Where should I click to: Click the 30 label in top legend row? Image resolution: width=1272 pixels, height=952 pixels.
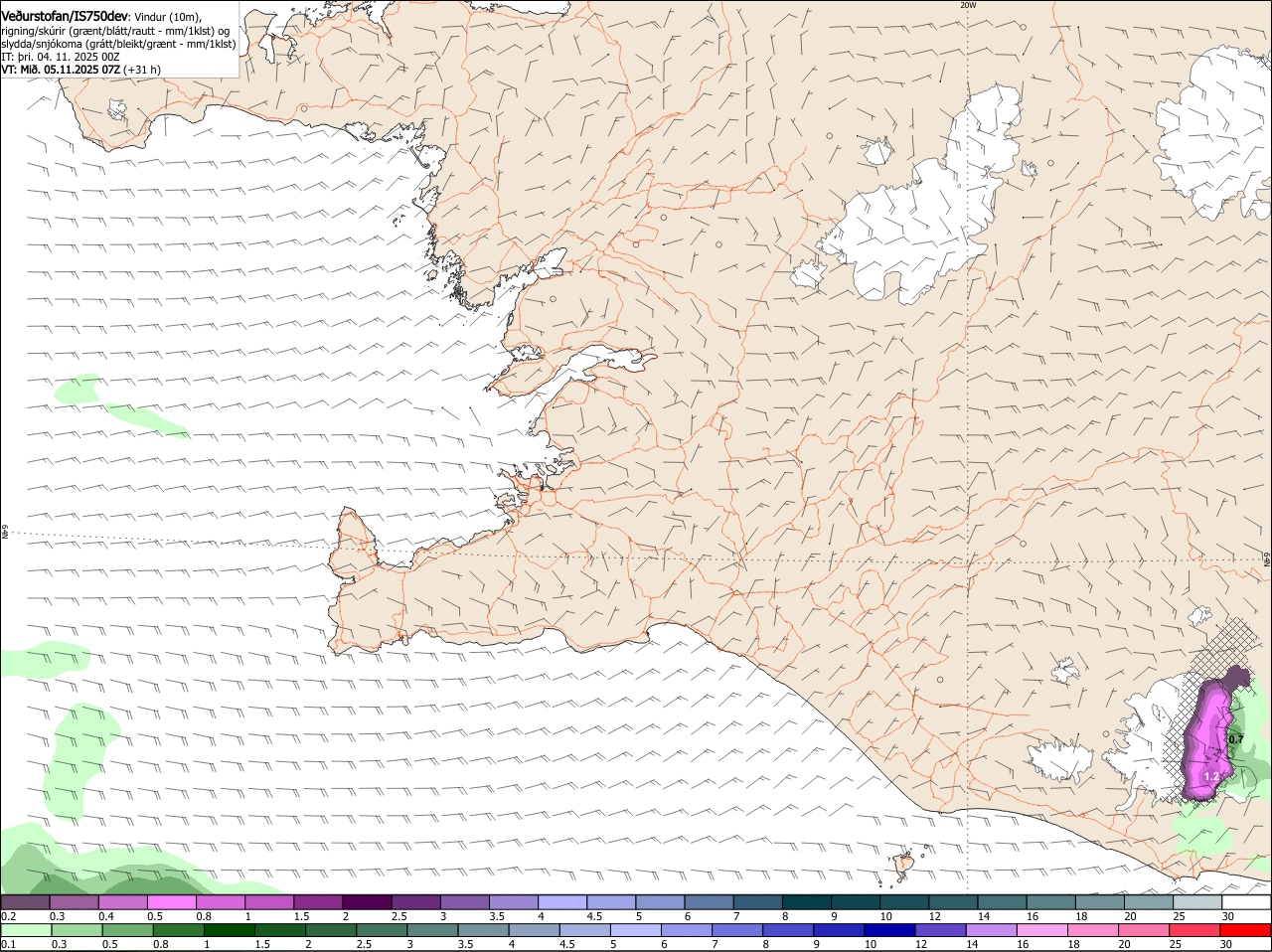click(x=1227, y=916)
